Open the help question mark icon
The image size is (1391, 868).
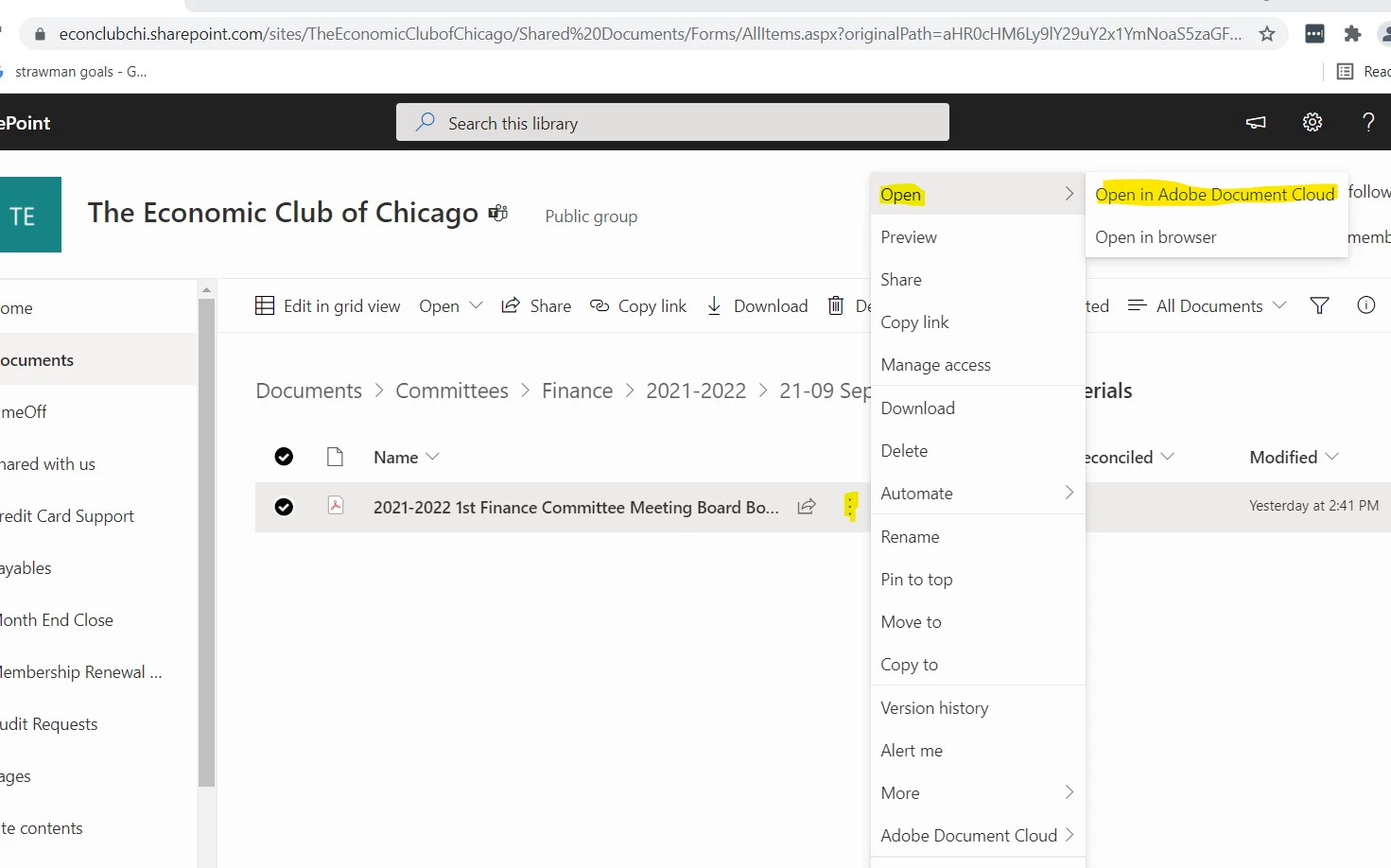(x=1368, y=122)
